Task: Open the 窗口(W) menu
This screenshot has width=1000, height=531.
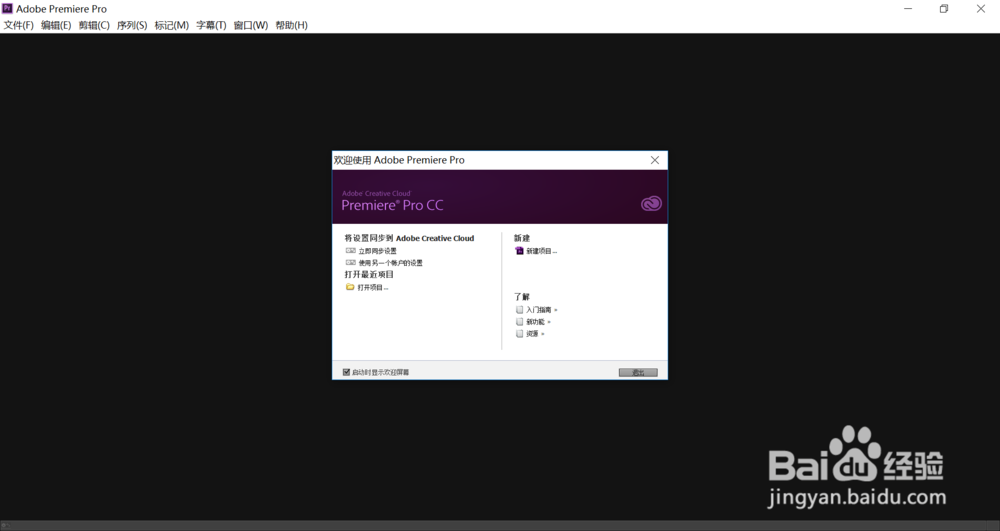Action: 251,25
